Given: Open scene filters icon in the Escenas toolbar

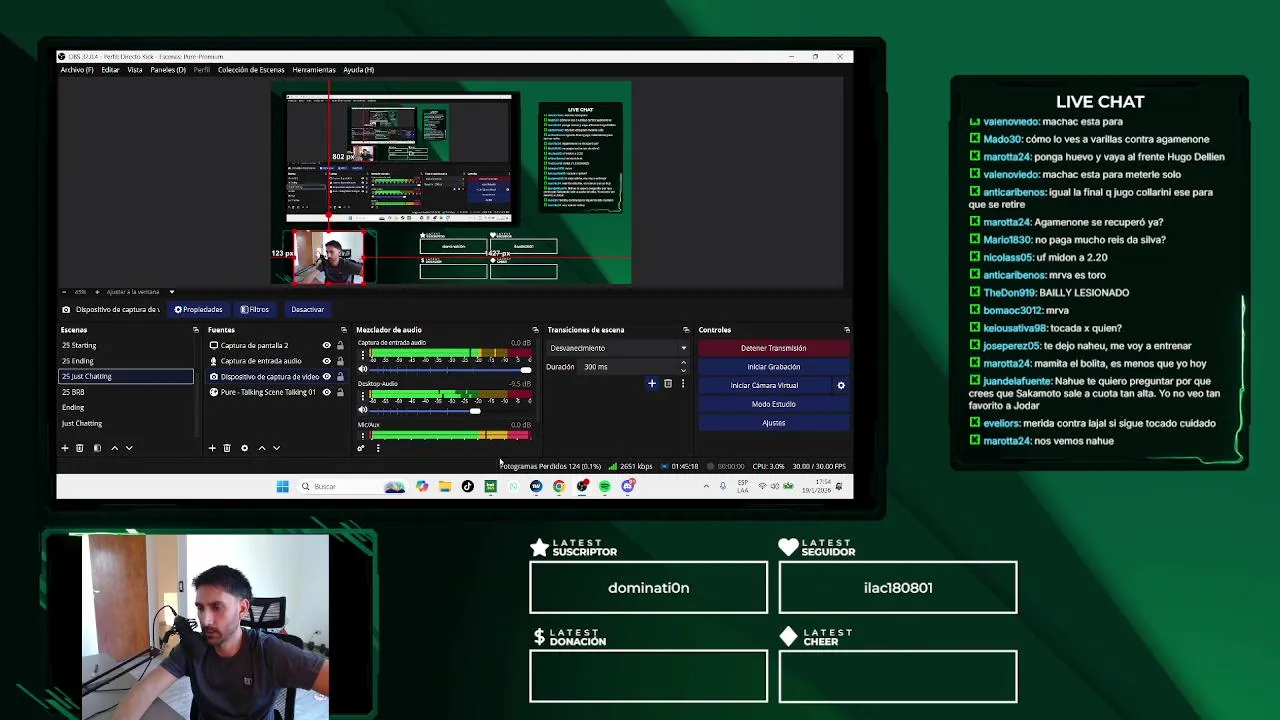Looking at the screenshot, I should click(97, 448).
